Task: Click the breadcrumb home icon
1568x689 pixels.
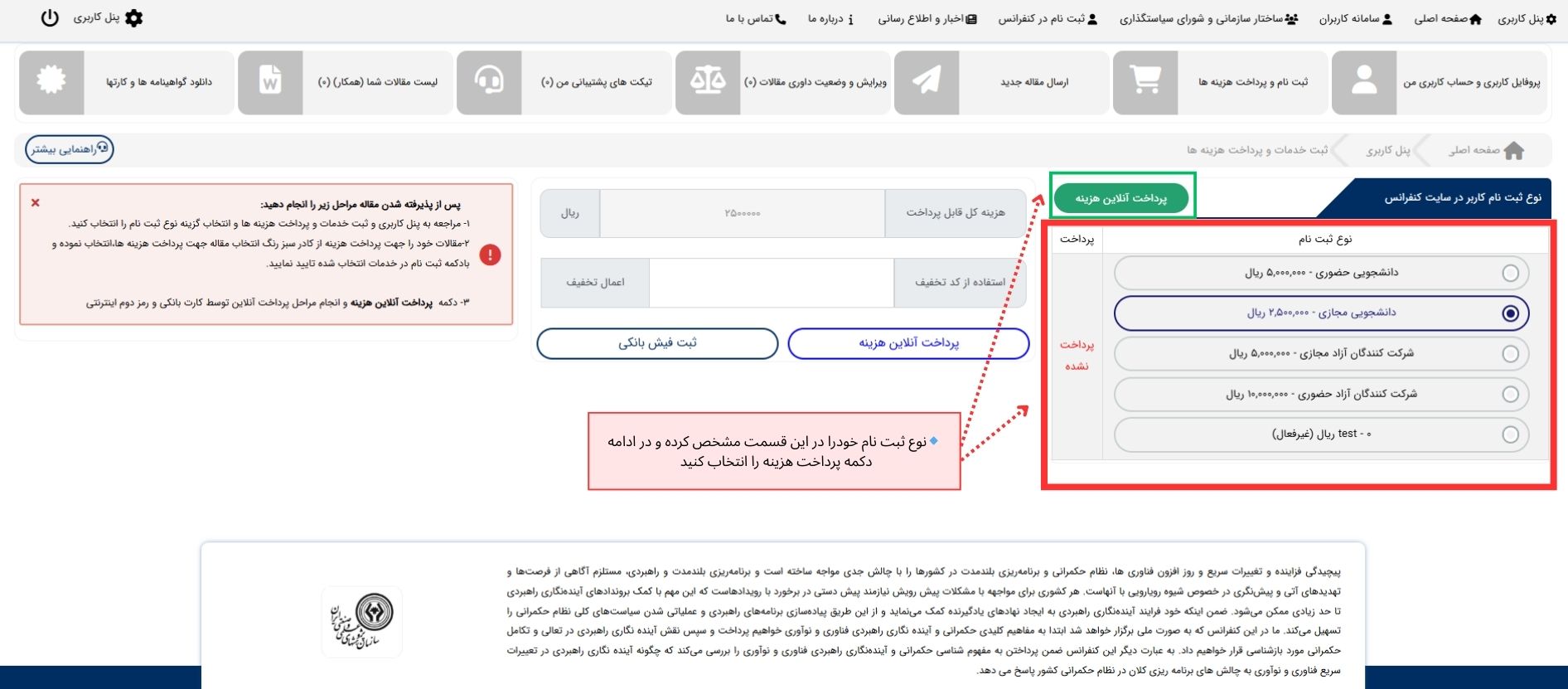Action: [1514, 150]
